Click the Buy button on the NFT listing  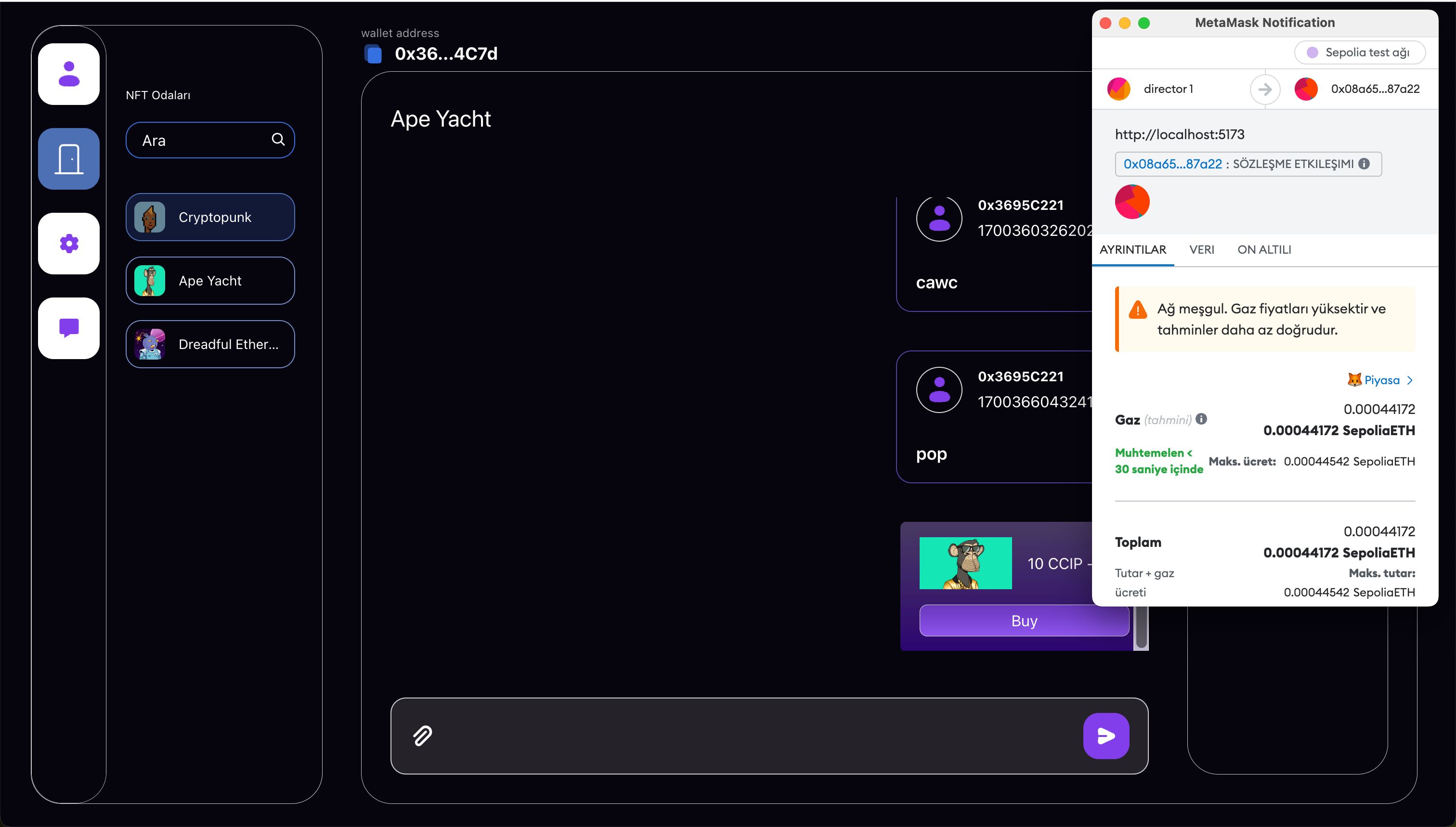[1024, 620]
